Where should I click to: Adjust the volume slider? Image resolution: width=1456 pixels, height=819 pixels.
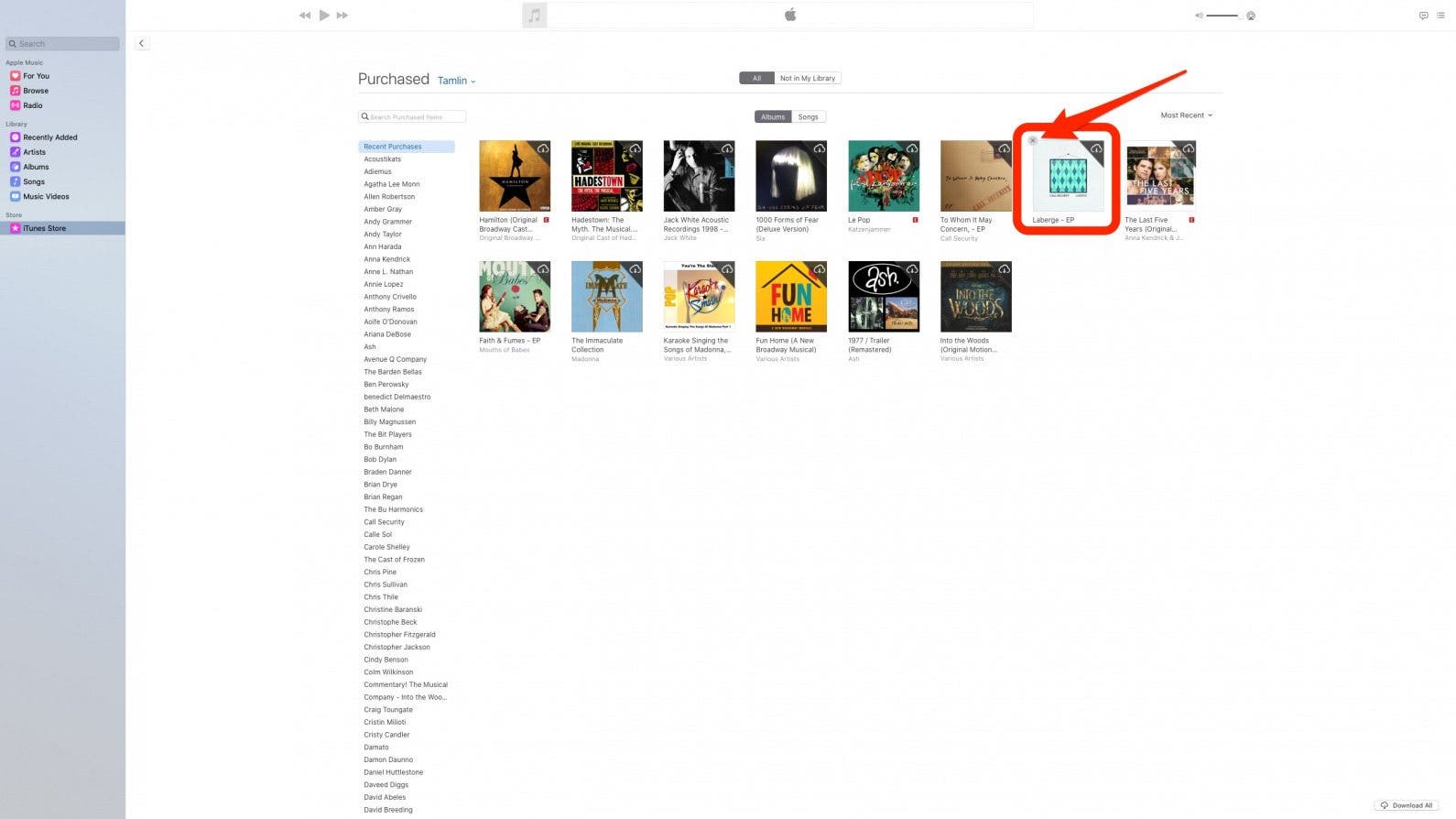(1222, 16)
